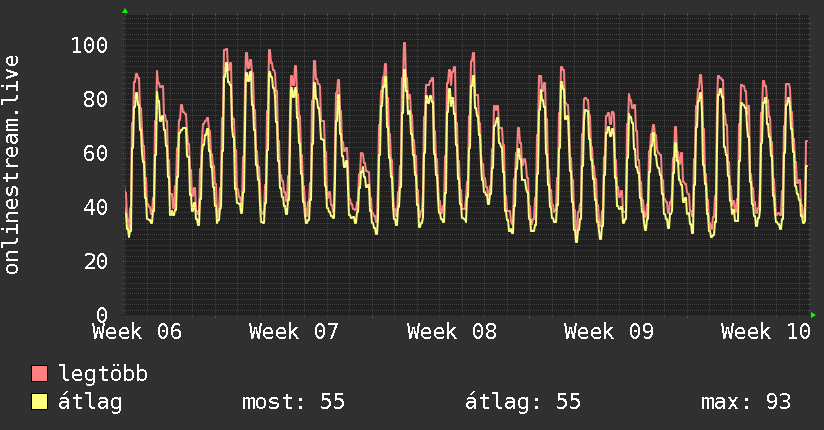This screenshot has width=824, height=430.
Task: Click the 'max: 93' value
Action: click(x=746, y=402)
